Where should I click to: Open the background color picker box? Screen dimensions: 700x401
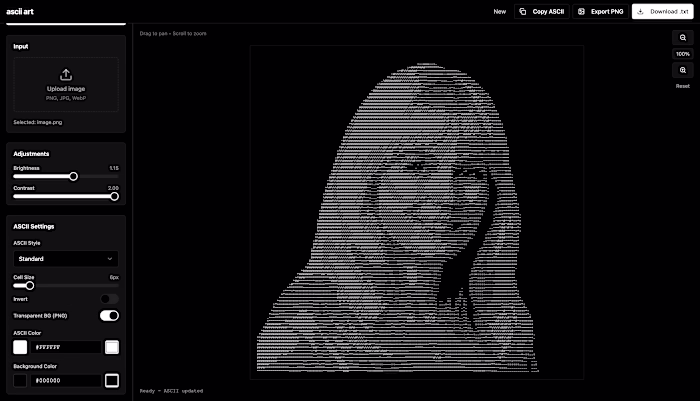point(112,380)
